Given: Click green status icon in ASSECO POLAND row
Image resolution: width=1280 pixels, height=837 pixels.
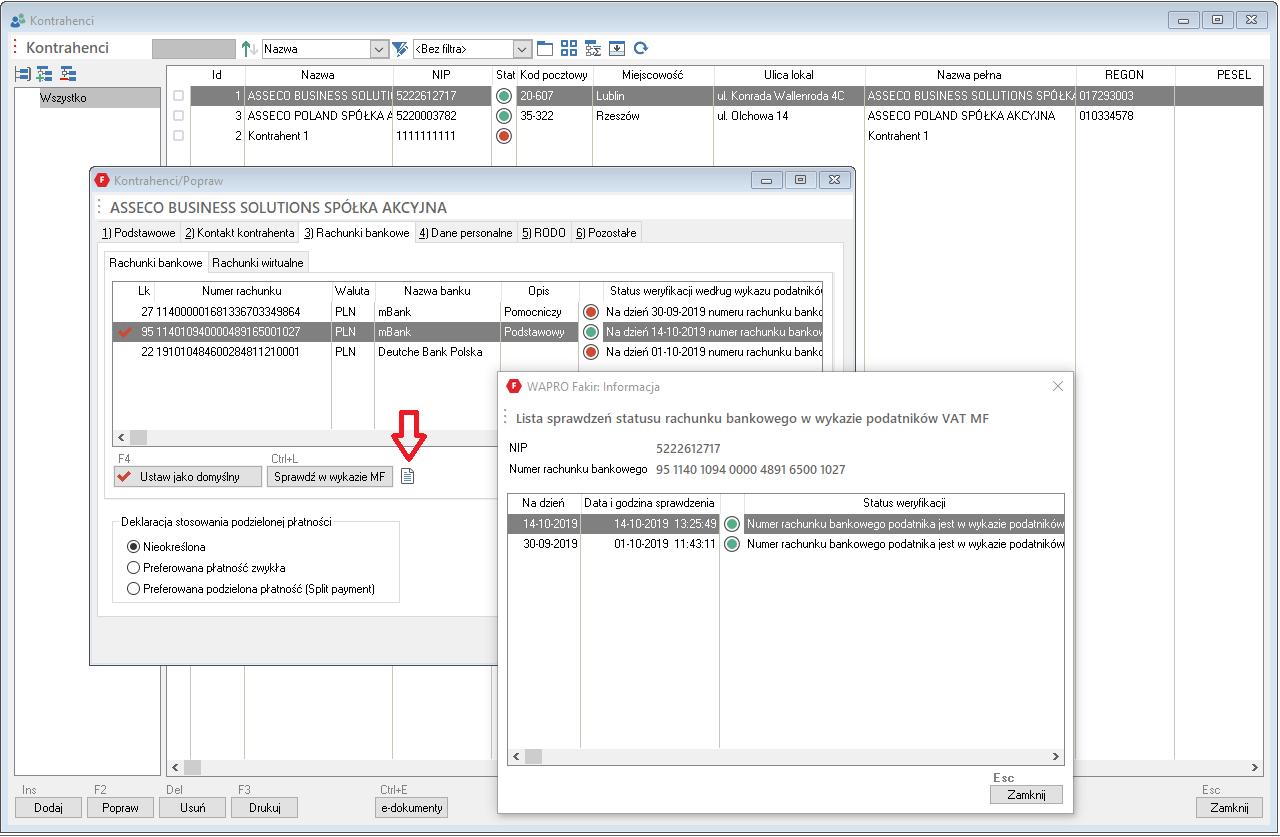Looking at the screenshot, I should [x=504, y=116].
